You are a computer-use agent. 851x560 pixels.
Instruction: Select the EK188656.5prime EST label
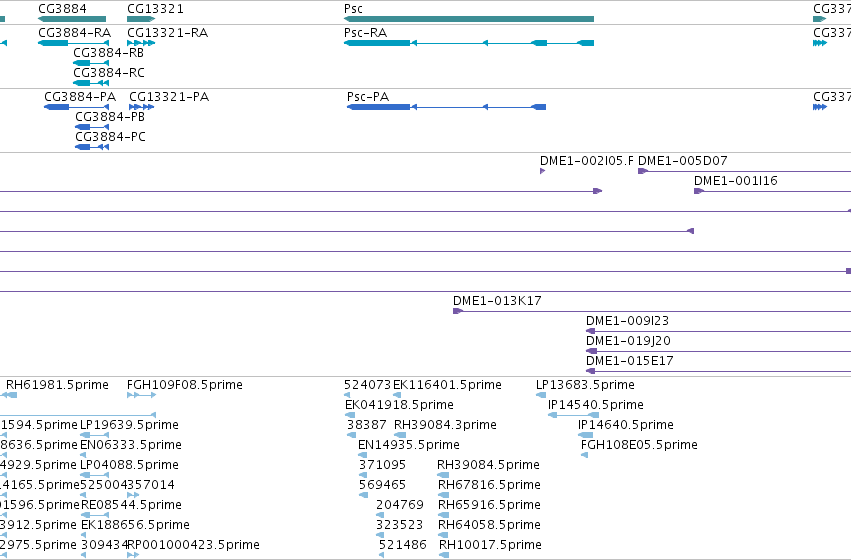pos(135,525)
